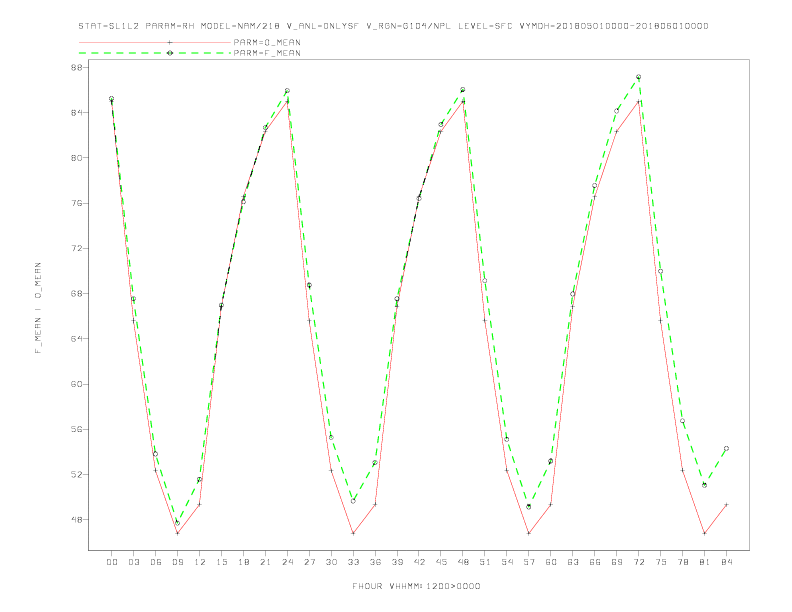Click the 09 forecast hour on the x-axis
Viewport: 792px width, 612px height.
pos(177,562)
